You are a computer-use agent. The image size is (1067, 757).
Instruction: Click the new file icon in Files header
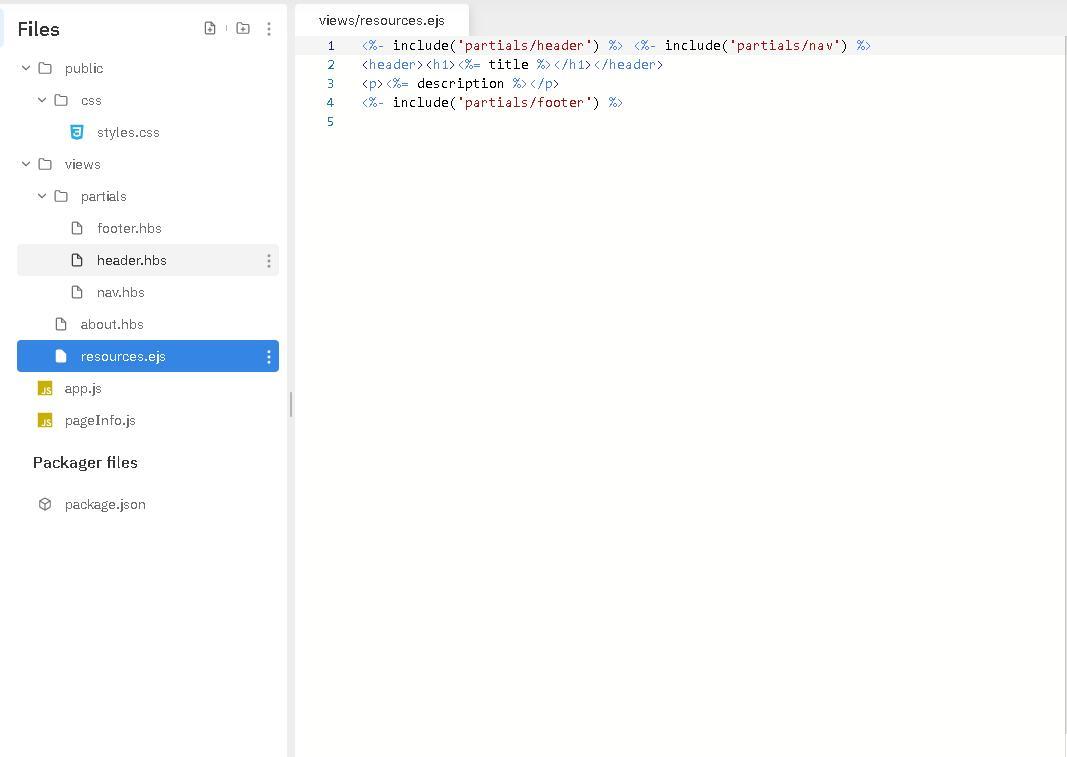pos(210,28)
